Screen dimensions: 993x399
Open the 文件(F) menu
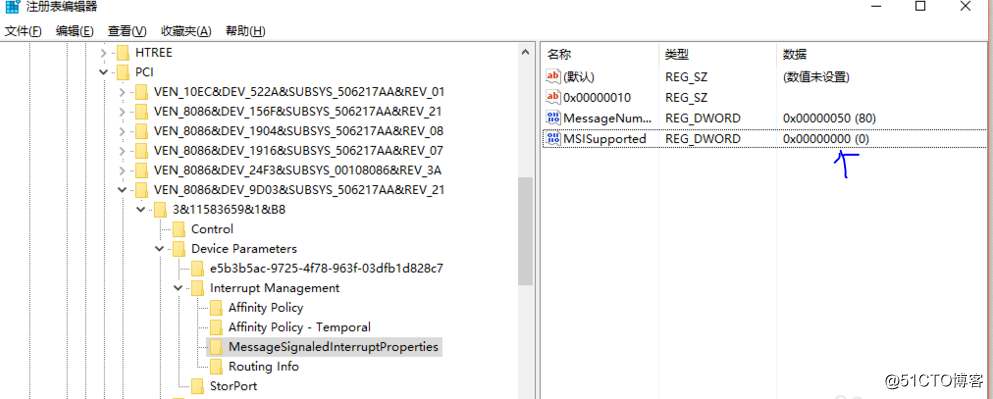(23, 31)
